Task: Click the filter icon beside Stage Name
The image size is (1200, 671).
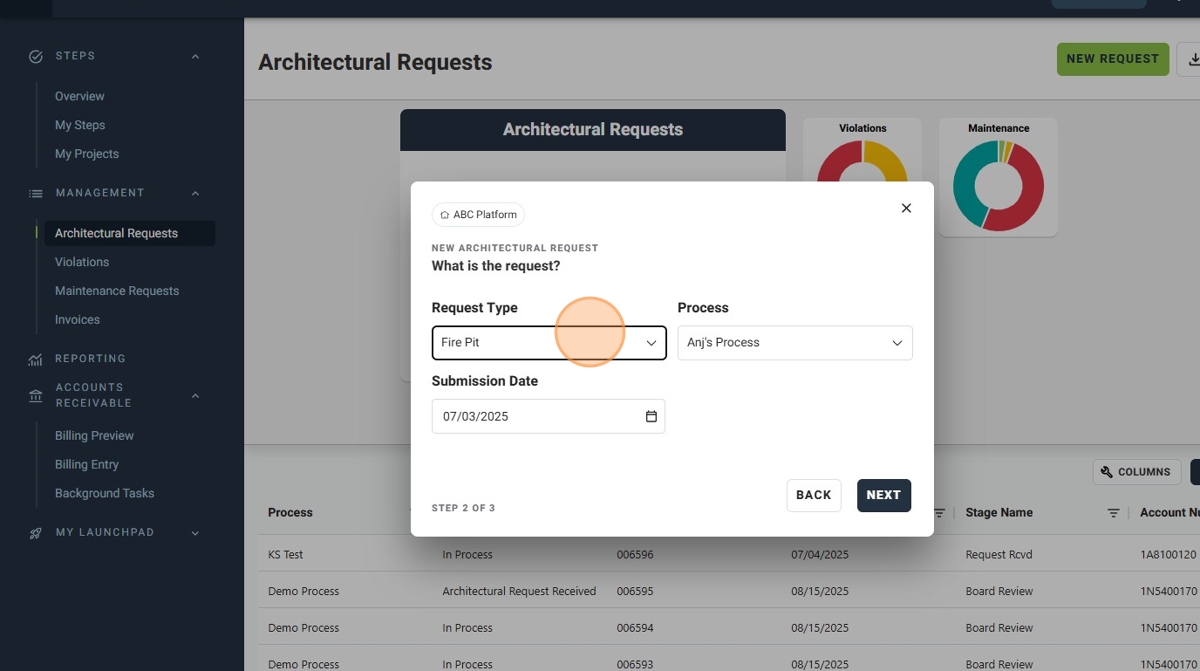Action: tap(1113, 513)
